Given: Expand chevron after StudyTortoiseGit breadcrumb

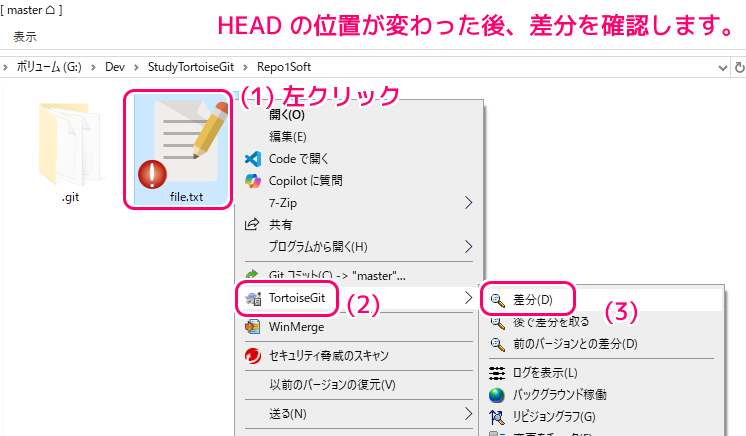Looking at the screenshot, I should click(245, 68).
